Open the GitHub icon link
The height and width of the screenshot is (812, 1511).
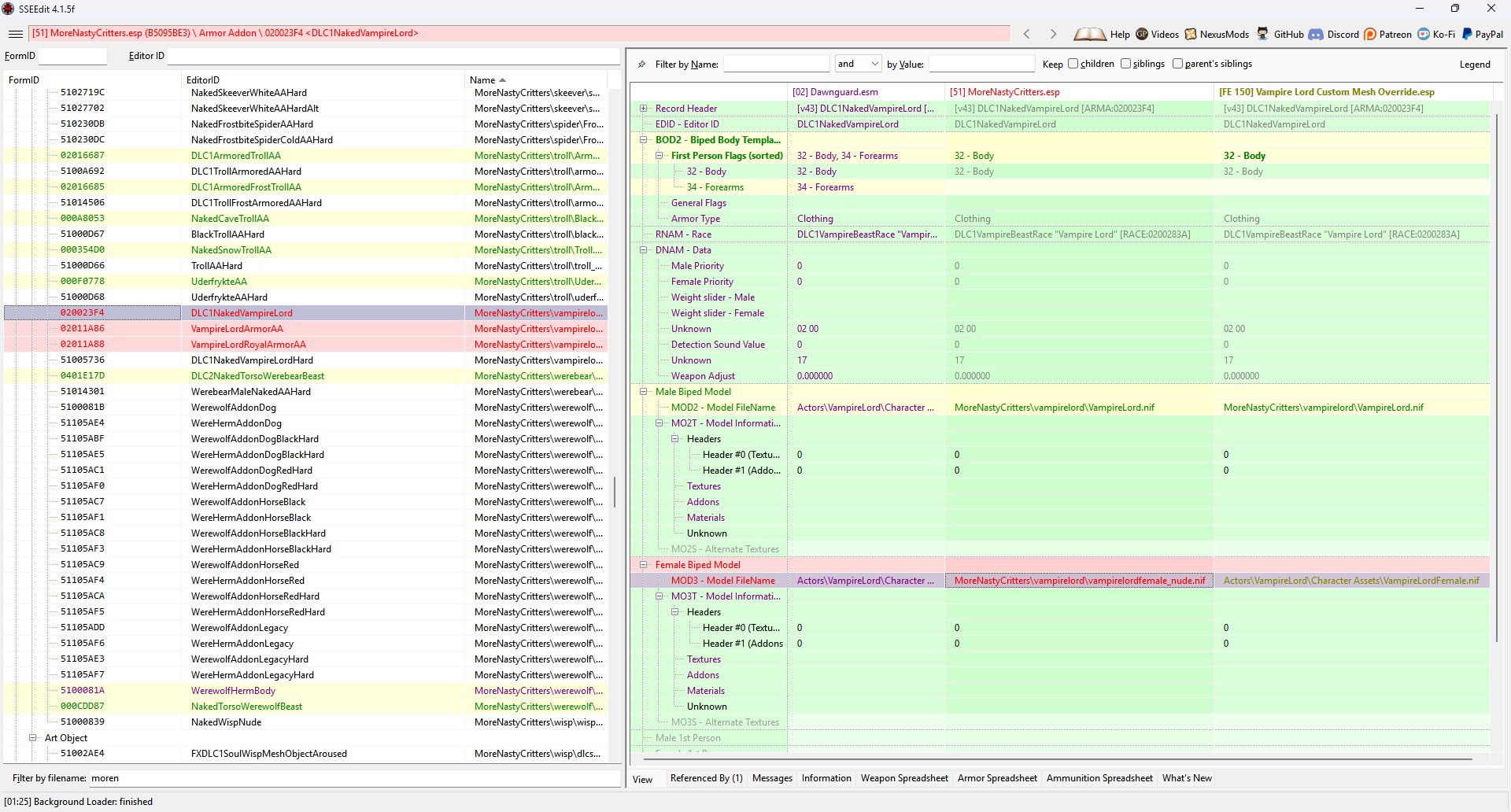click(x=1262, y=34)
